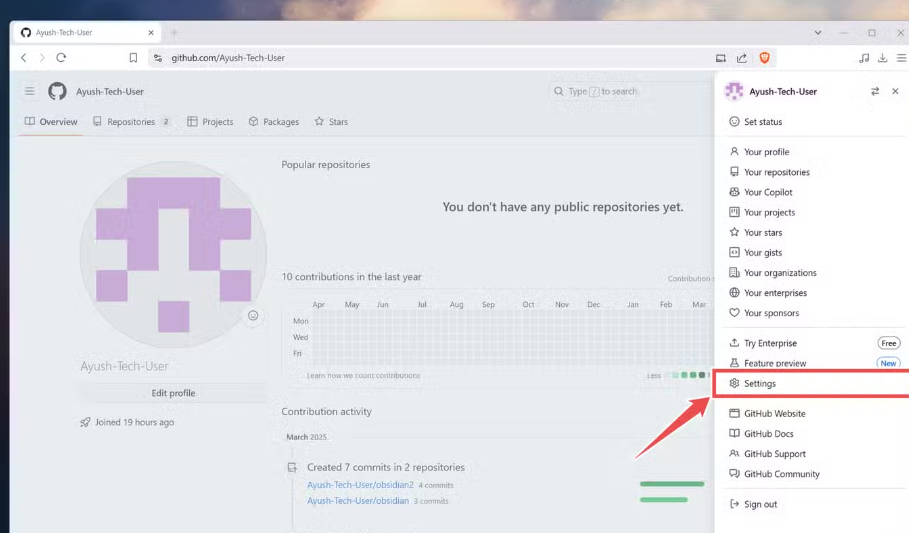Click the browser downloads icon
909x533 pixels.
(882, 57)
